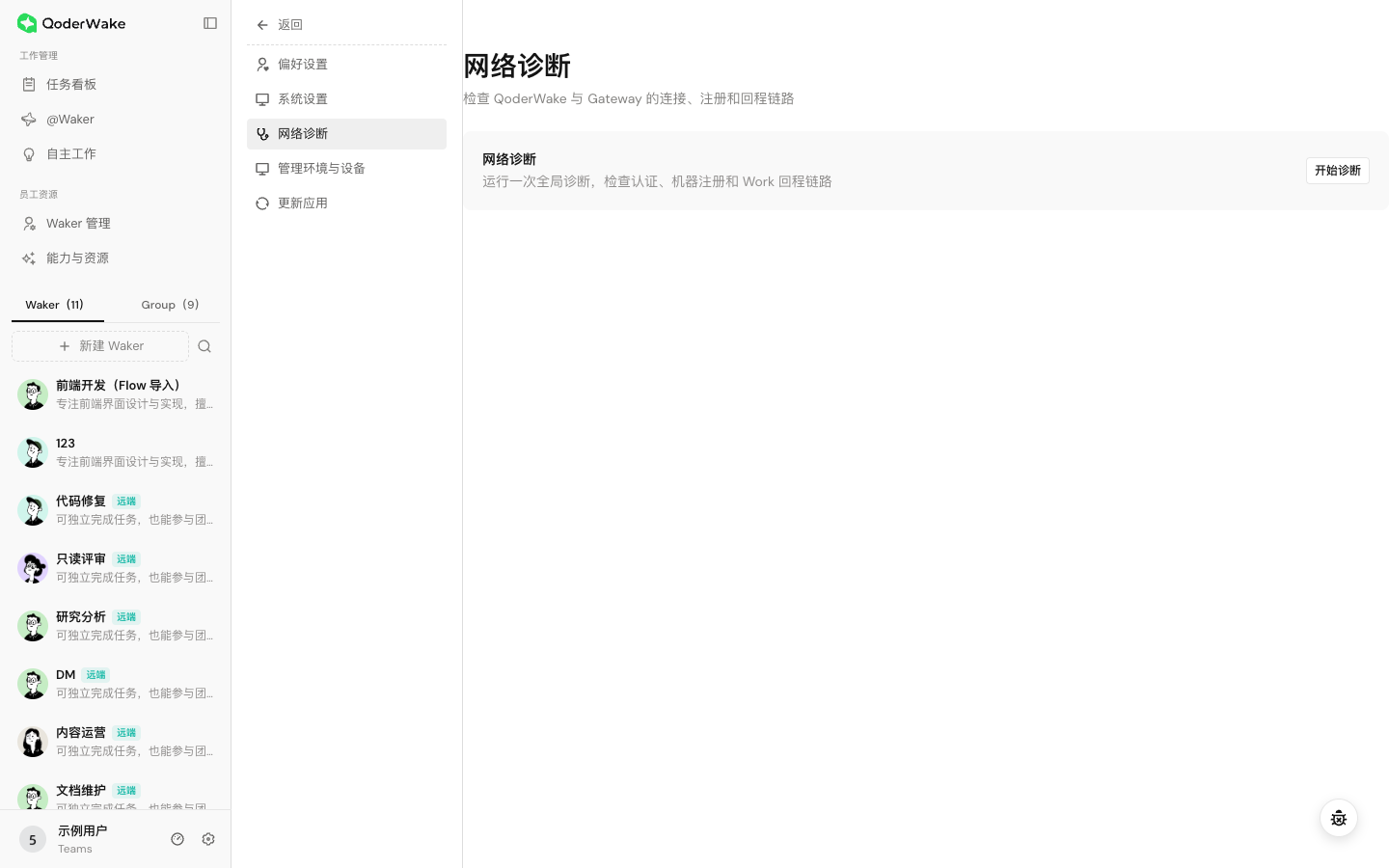1389x868 pixels.
Task: Click the floating bug debug icon
Action: (1339, 819)
